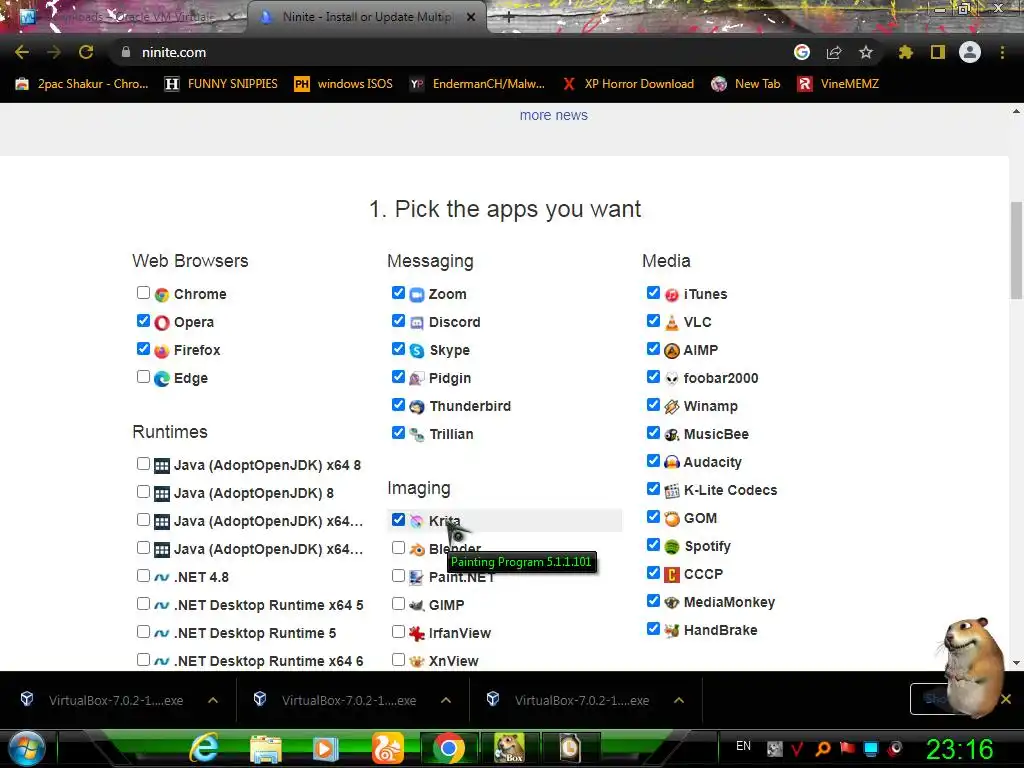Open a new browser tab
The height and width of the screenshot is (768, 1024).
pyautogui.click(x=509, y=18)
